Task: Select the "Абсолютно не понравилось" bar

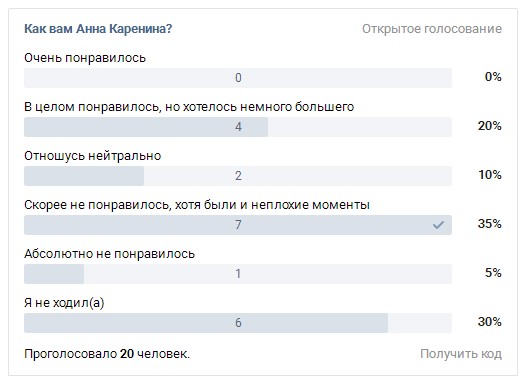Action: coord(238,274)
